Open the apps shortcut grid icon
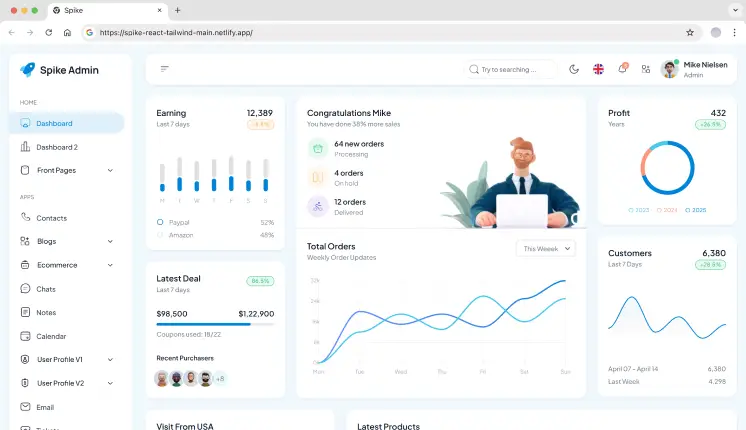 tap(646, 69)
